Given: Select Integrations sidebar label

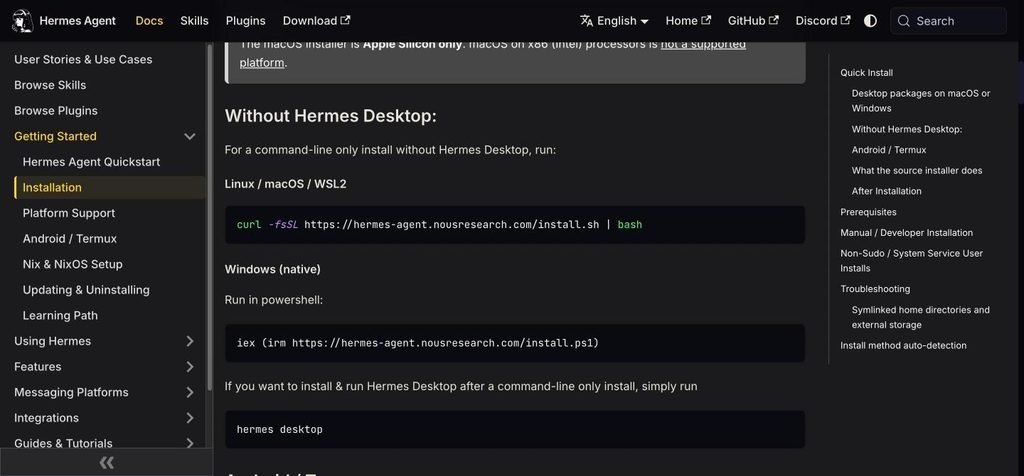Looking at the screenshot, I should tap(46, 418).
